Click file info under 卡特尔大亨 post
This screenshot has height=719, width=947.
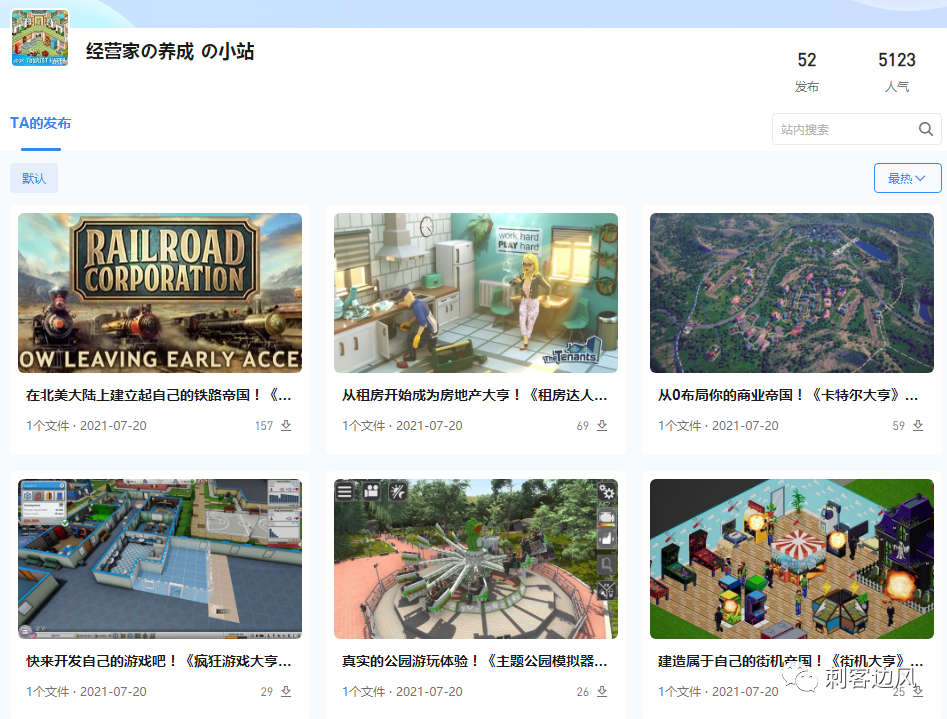coord(718,426)
